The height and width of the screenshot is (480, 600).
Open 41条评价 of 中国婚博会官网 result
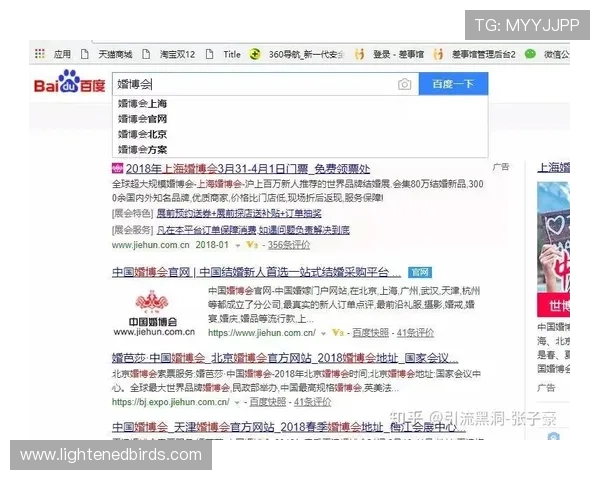point(415,333)
